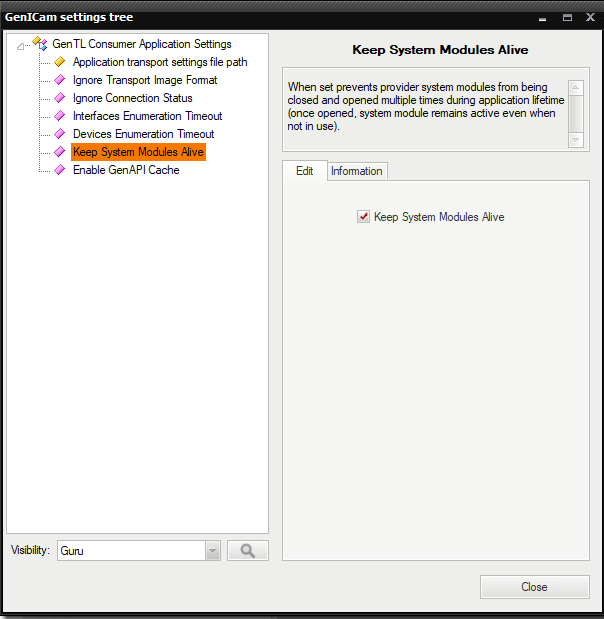Click the pink diamond icon beside Ignore Transport Image Format

(x=59, y=80)
